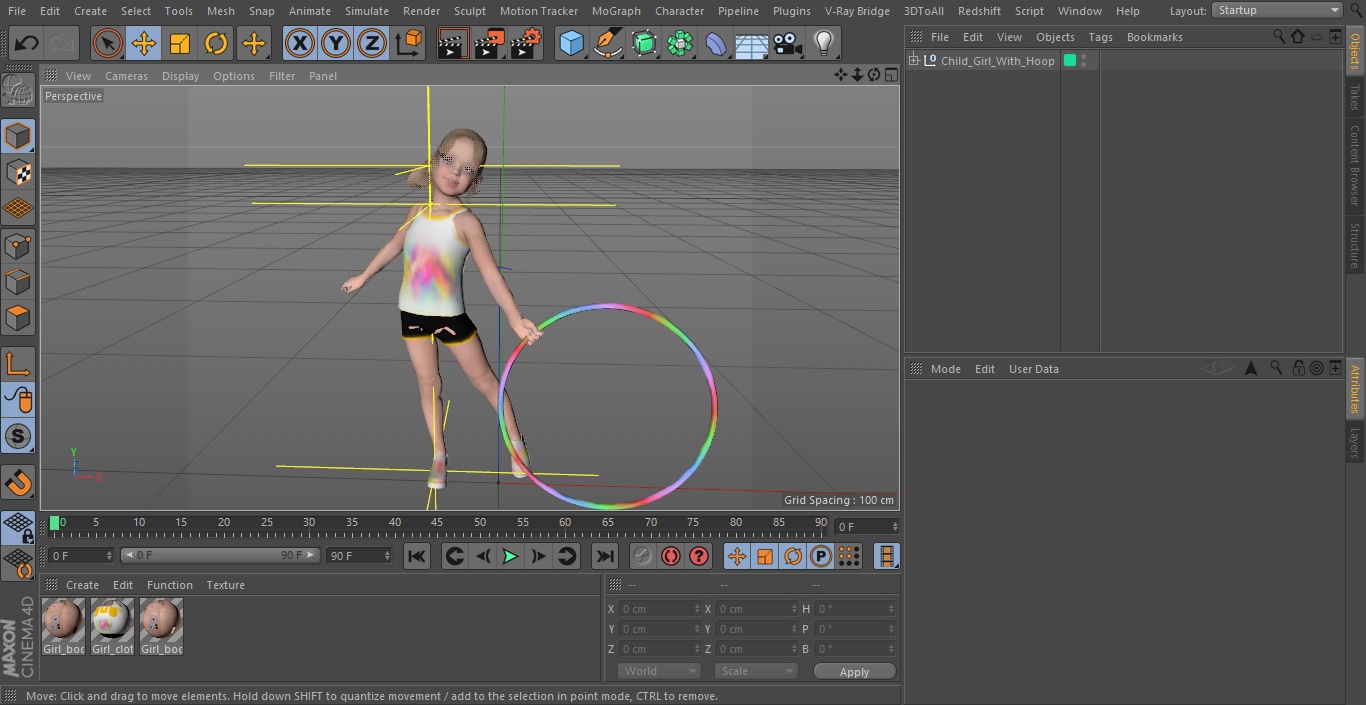Click the X position input field
Image resolution: width=1366 pixels, height=705 pixels.
pyautogui.click(x=659, y=609)
